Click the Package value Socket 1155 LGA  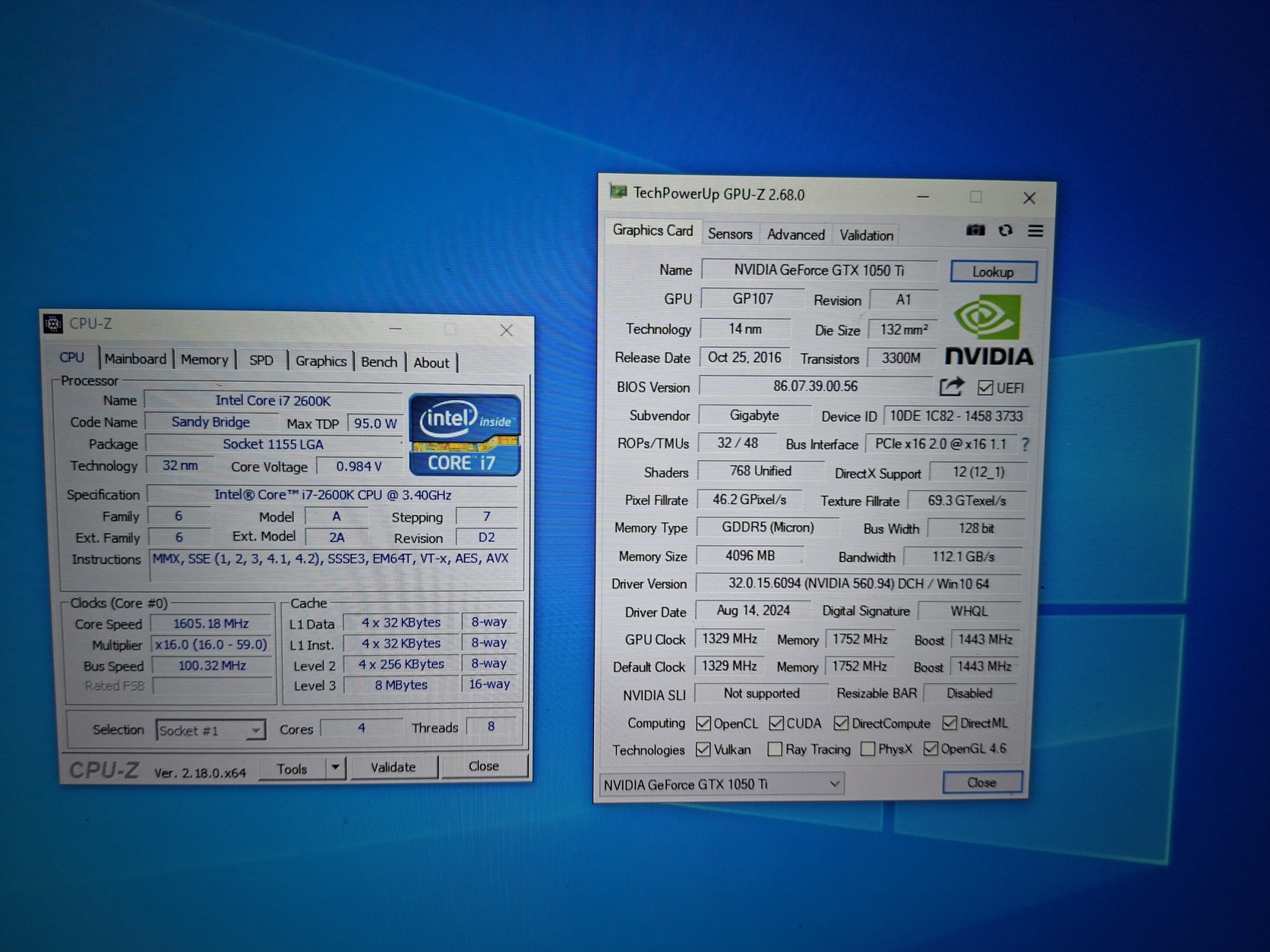[x=273, y=444]
